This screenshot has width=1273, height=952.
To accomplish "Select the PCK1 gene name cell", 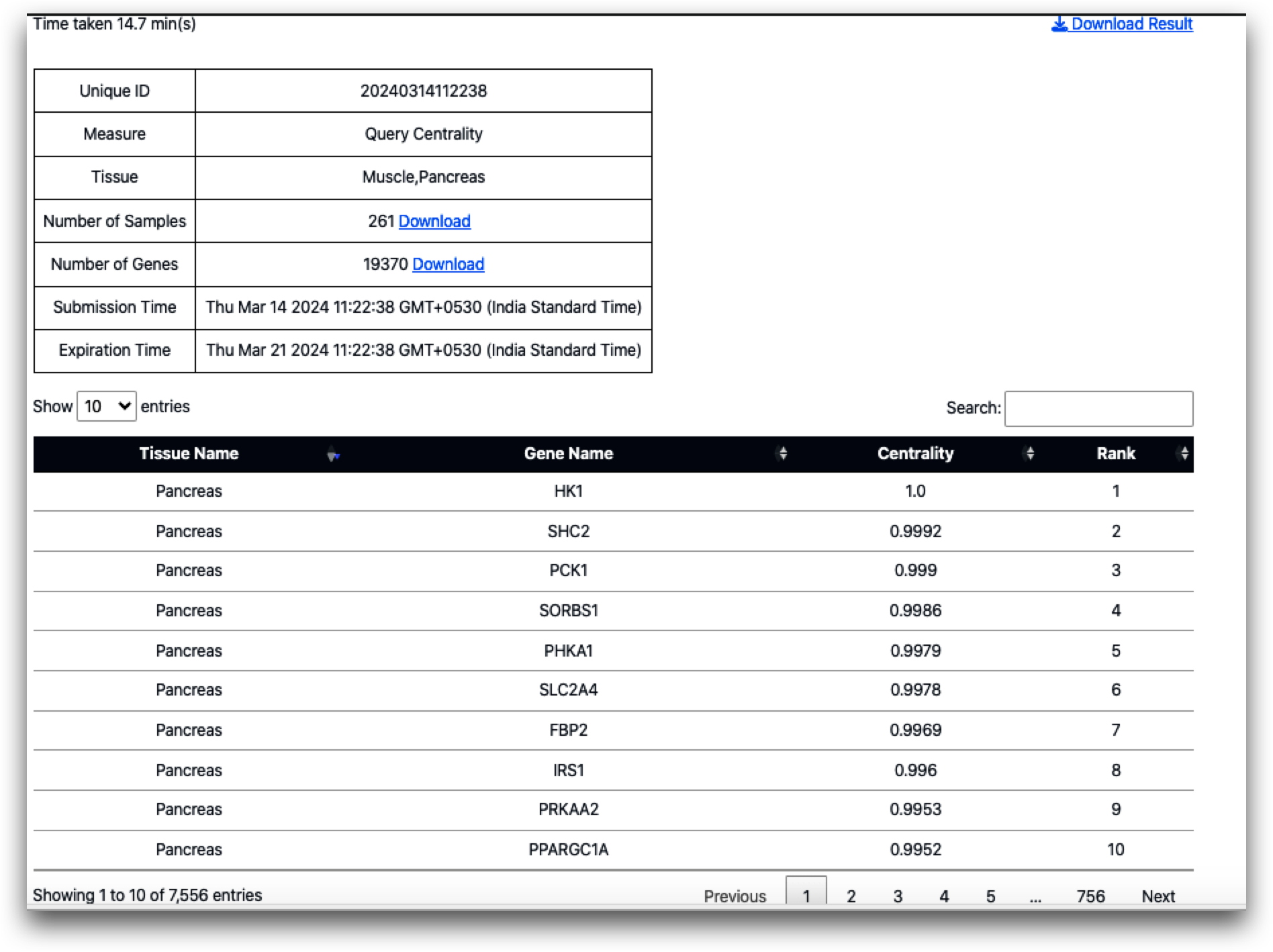I will (x=568, y=570).
